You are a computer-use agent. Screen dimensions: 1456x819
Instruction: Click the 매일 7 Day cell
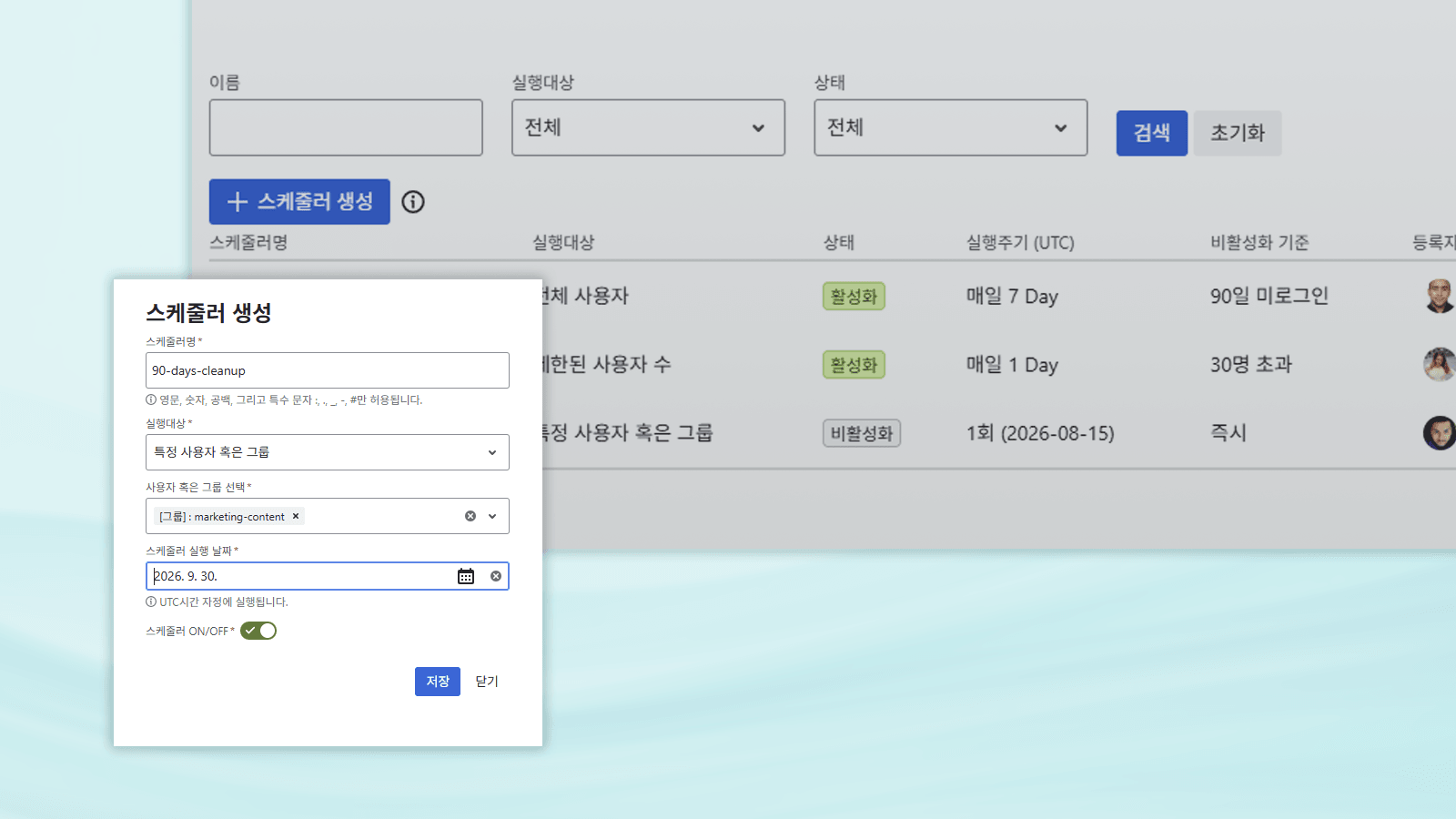(1012, 297)
